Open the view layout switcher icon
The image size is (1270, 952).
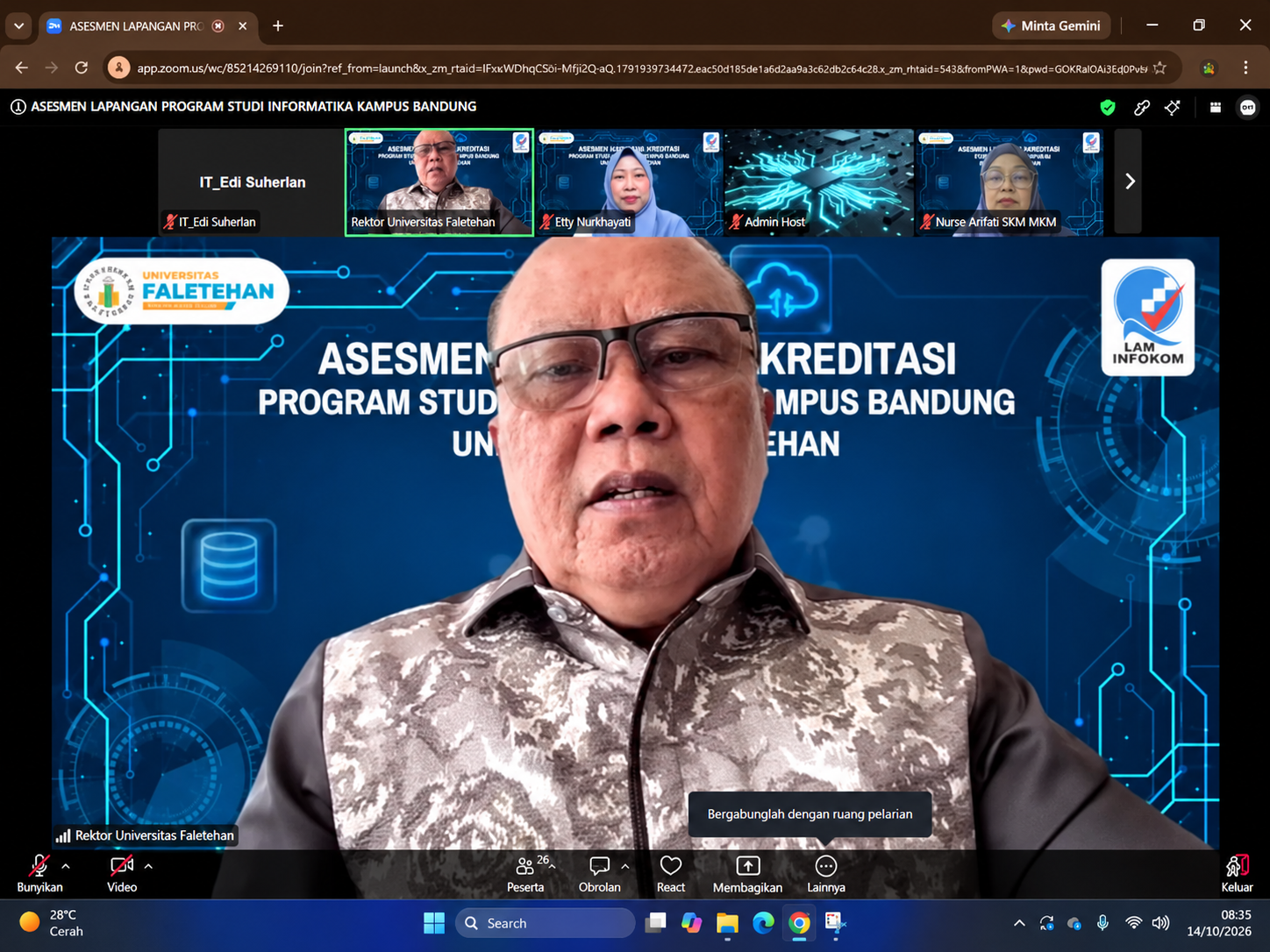tap(1216, 107)
